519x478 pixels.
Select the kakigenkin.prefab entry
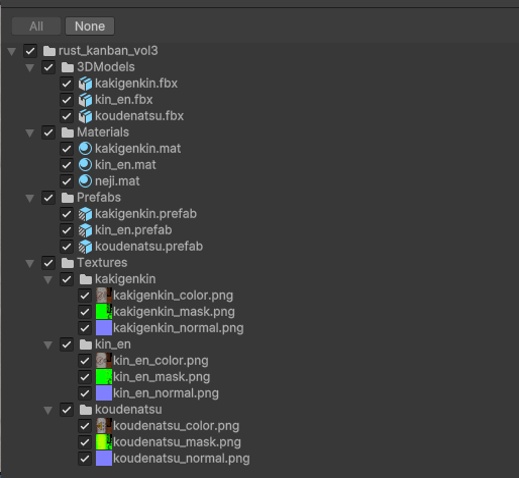tap(146, 214)
